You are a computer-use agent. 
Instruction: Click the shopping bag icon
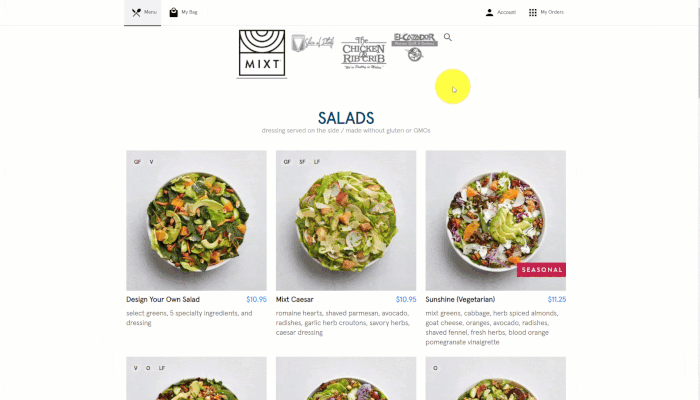[173, 12]
